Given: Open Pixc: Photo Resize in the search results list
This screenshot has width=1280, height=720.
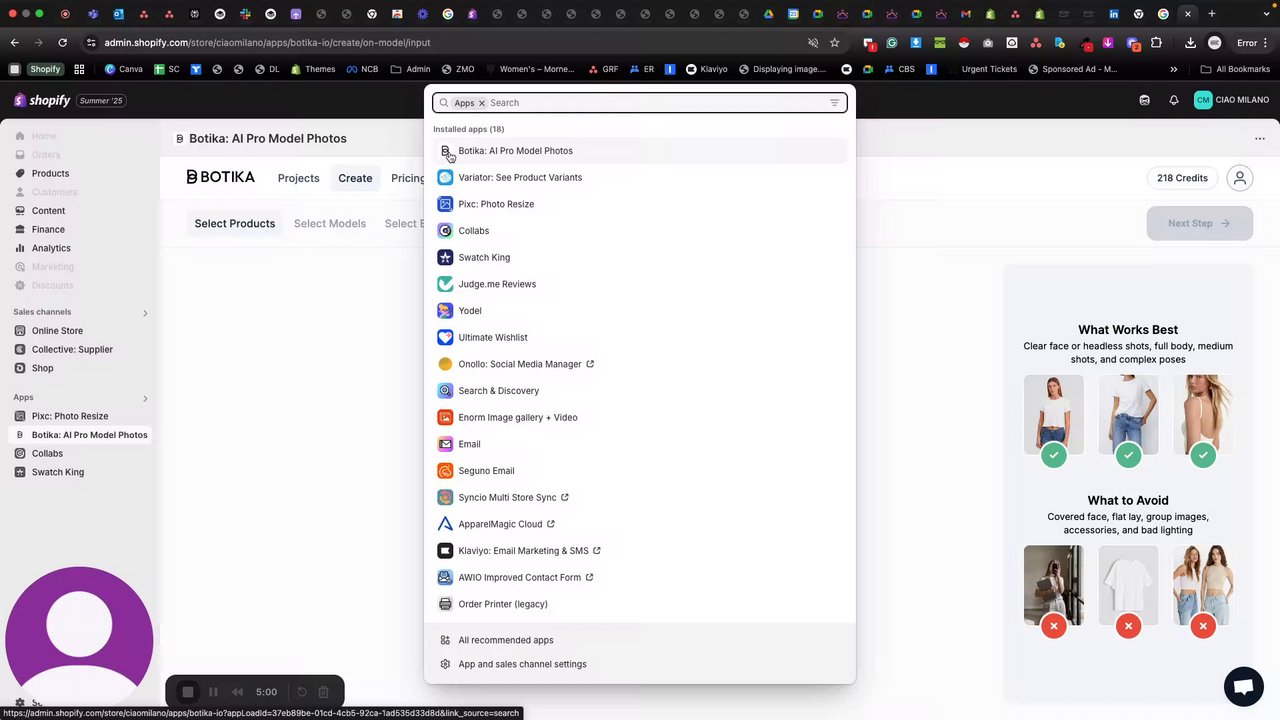Looking at the screenshot, I should tap(640, 204).
